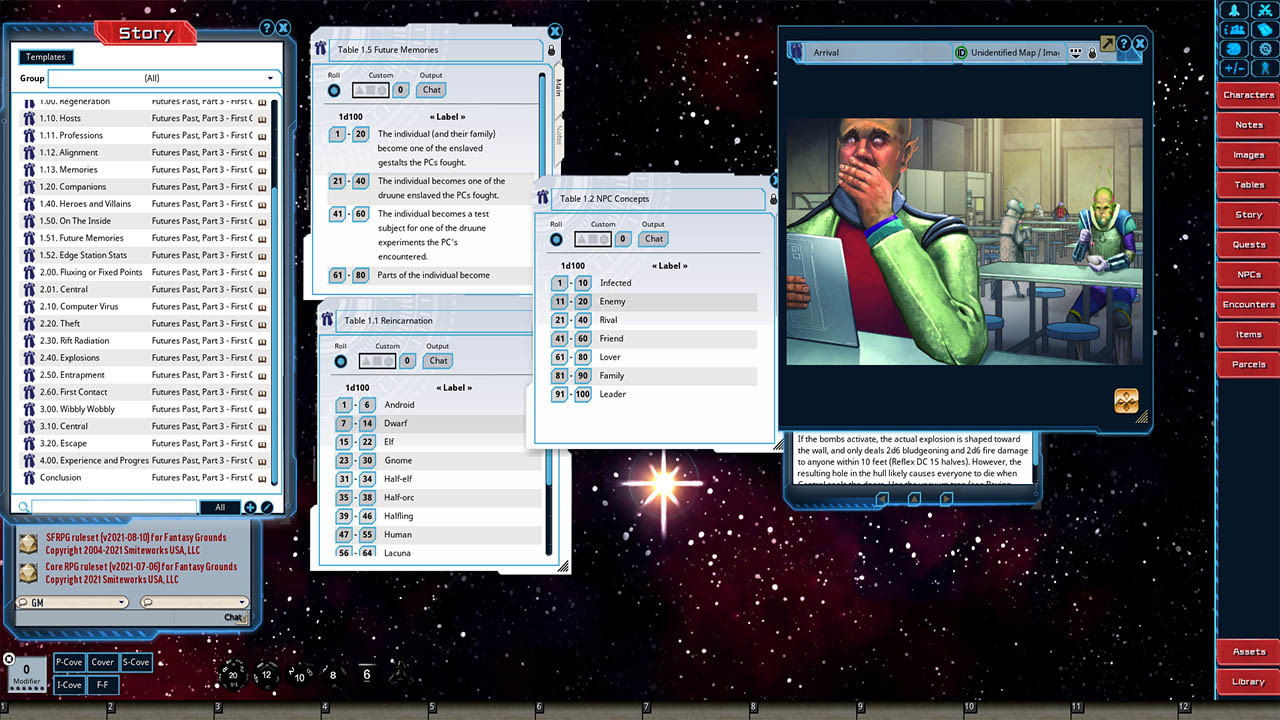This screenshot has width=1280, height=720.
Task: Open the Combat Tracker crossed swords icon
Action: [1264, 10]
